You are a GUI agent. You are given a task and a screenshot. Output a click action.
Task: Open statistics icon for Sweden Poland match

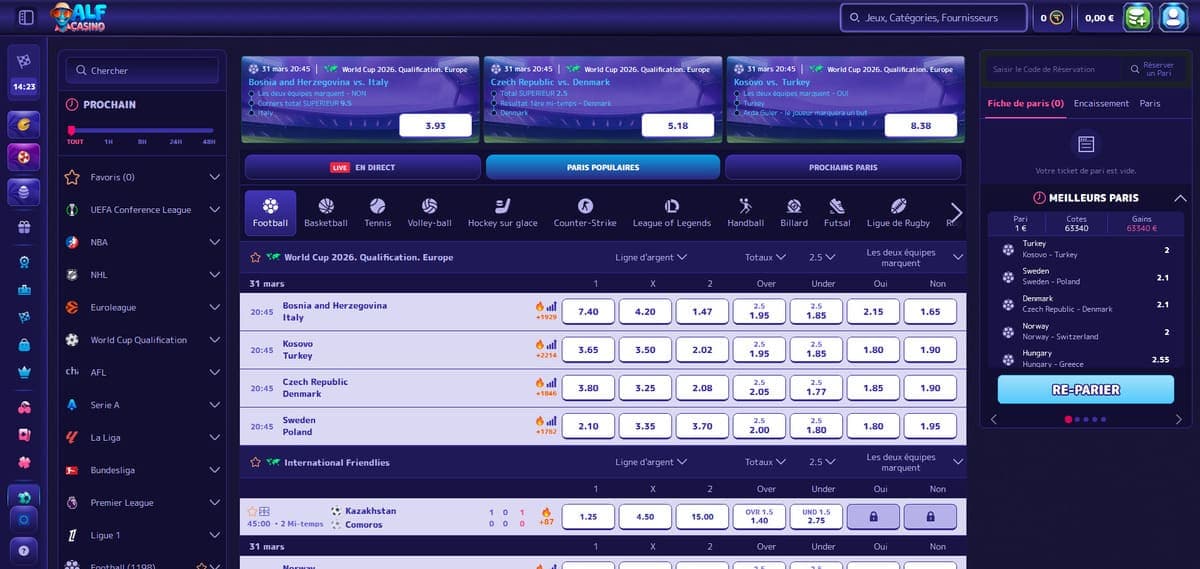pyautogui.click(x=551, y=421)
